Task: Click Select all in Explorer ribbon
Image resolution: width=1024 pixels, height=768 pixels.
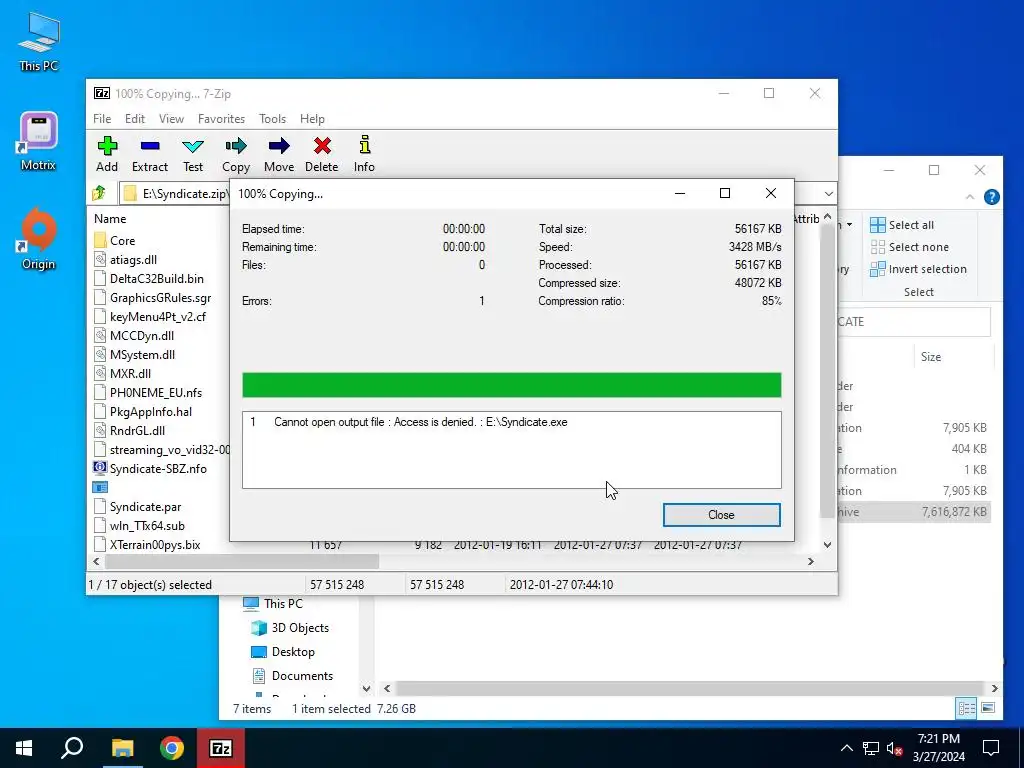Action: pos(902,225)
